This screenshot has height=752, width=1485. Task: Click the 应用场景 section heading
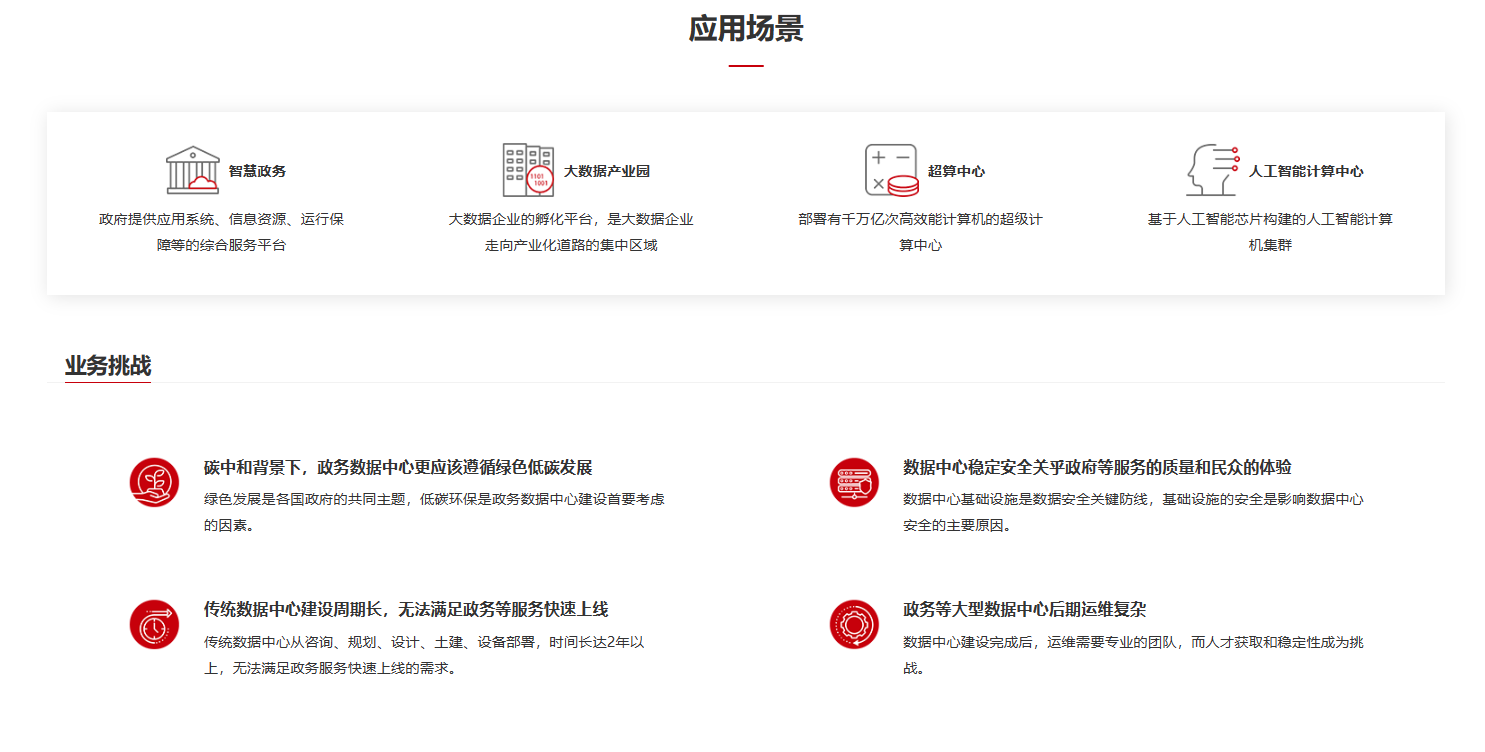coord(745,29)
